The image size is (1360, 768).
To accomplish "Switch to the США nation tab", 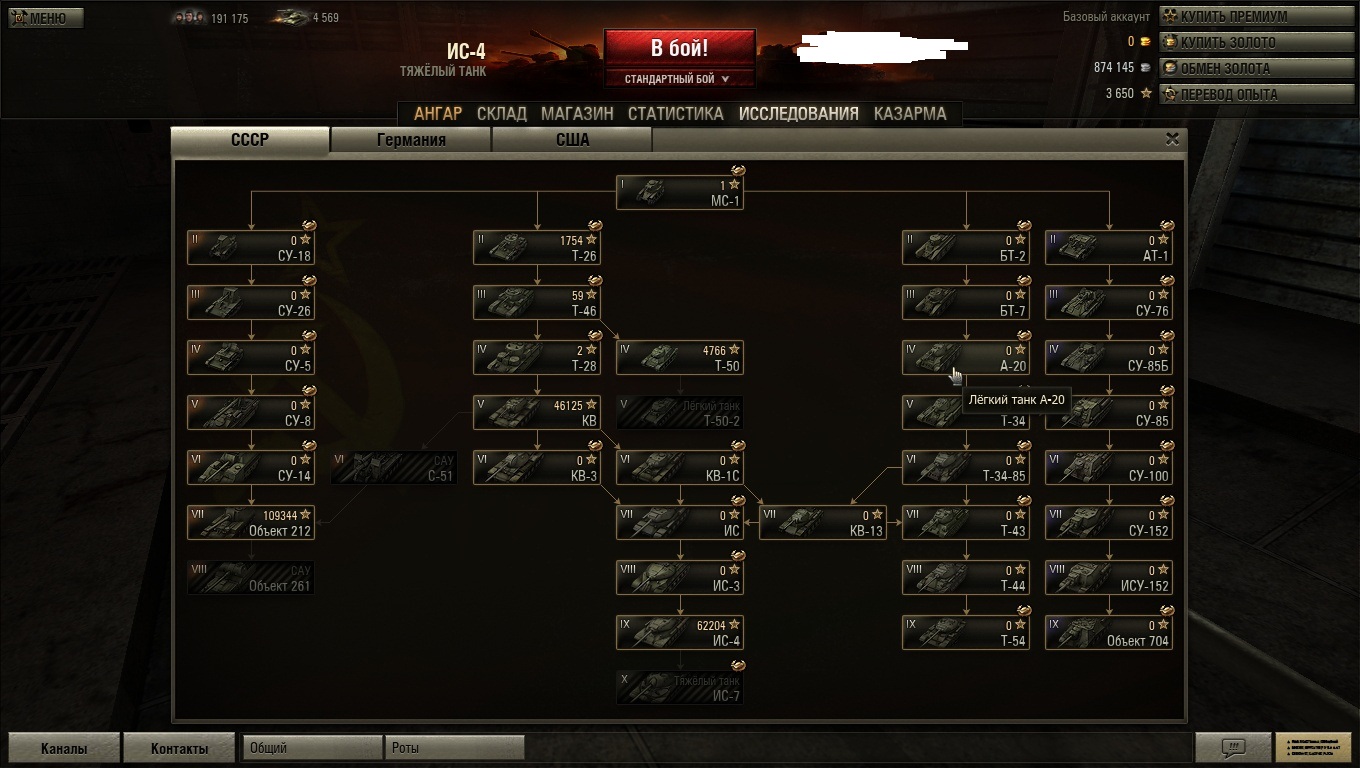I will (572, 140).
